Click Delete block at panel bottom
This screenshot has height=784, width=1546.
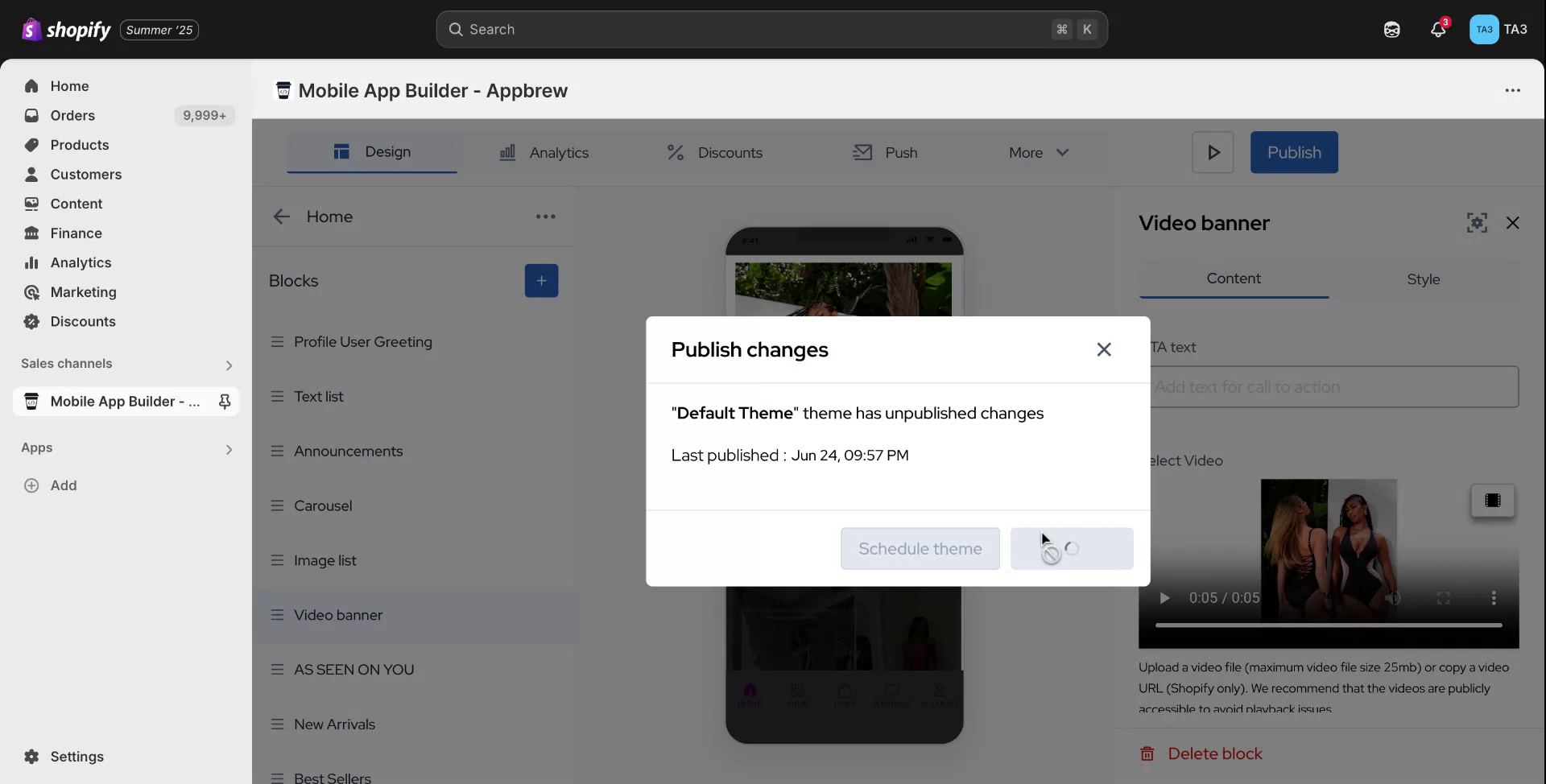tap(1215, 753)
